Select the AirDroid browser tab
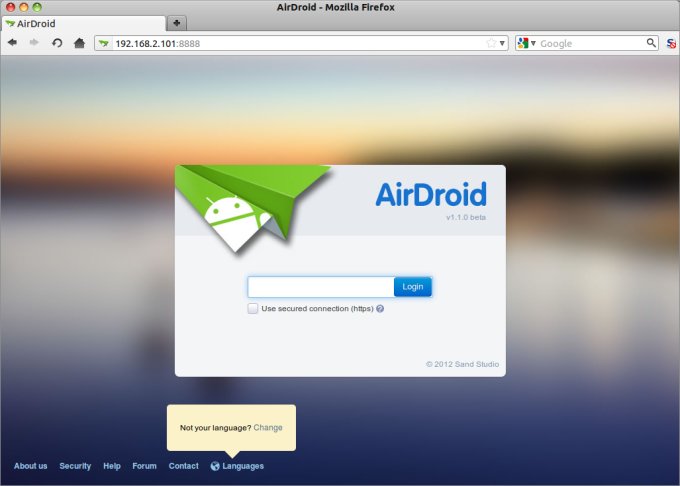 coord(80,22)
